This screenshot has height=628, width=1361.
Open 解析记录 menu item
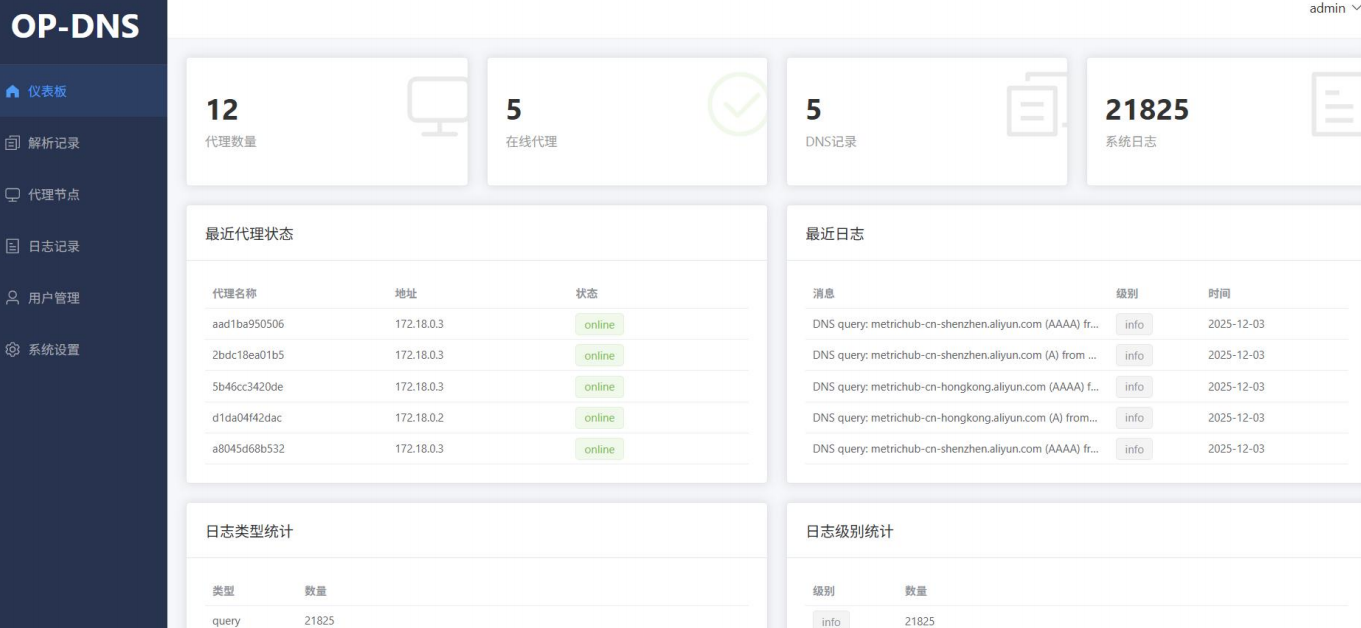point(54,143)
